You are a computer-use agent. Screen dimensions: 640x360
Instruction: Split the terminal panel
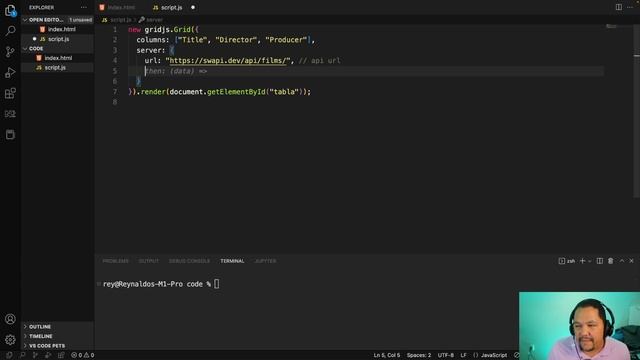point(600,261)
